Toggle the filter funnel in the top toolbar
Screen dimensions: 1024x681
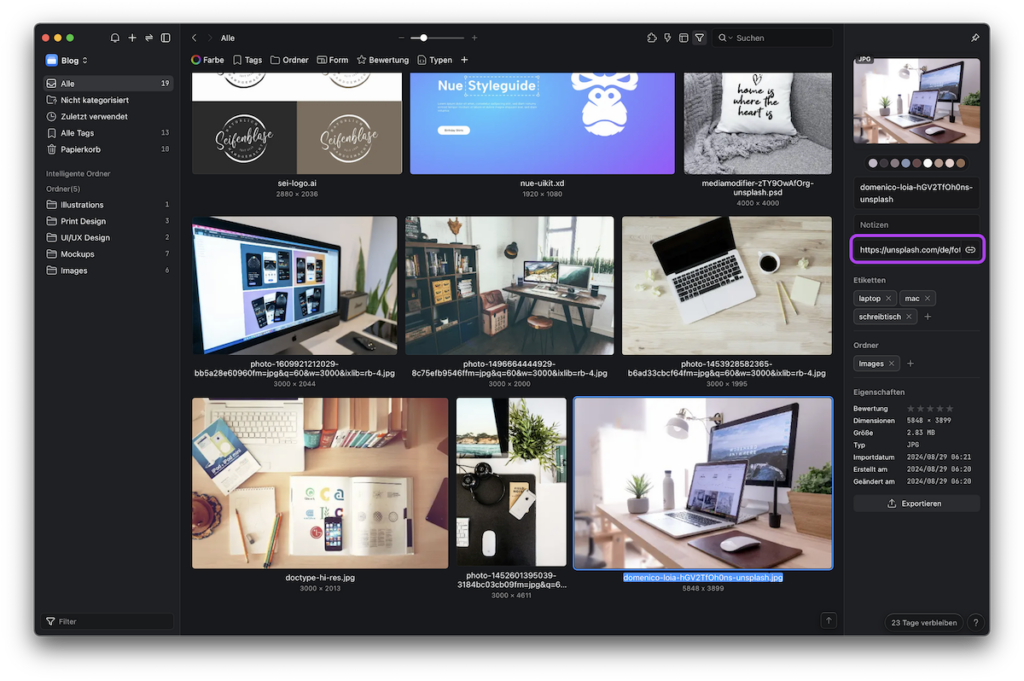pos(699,38)
